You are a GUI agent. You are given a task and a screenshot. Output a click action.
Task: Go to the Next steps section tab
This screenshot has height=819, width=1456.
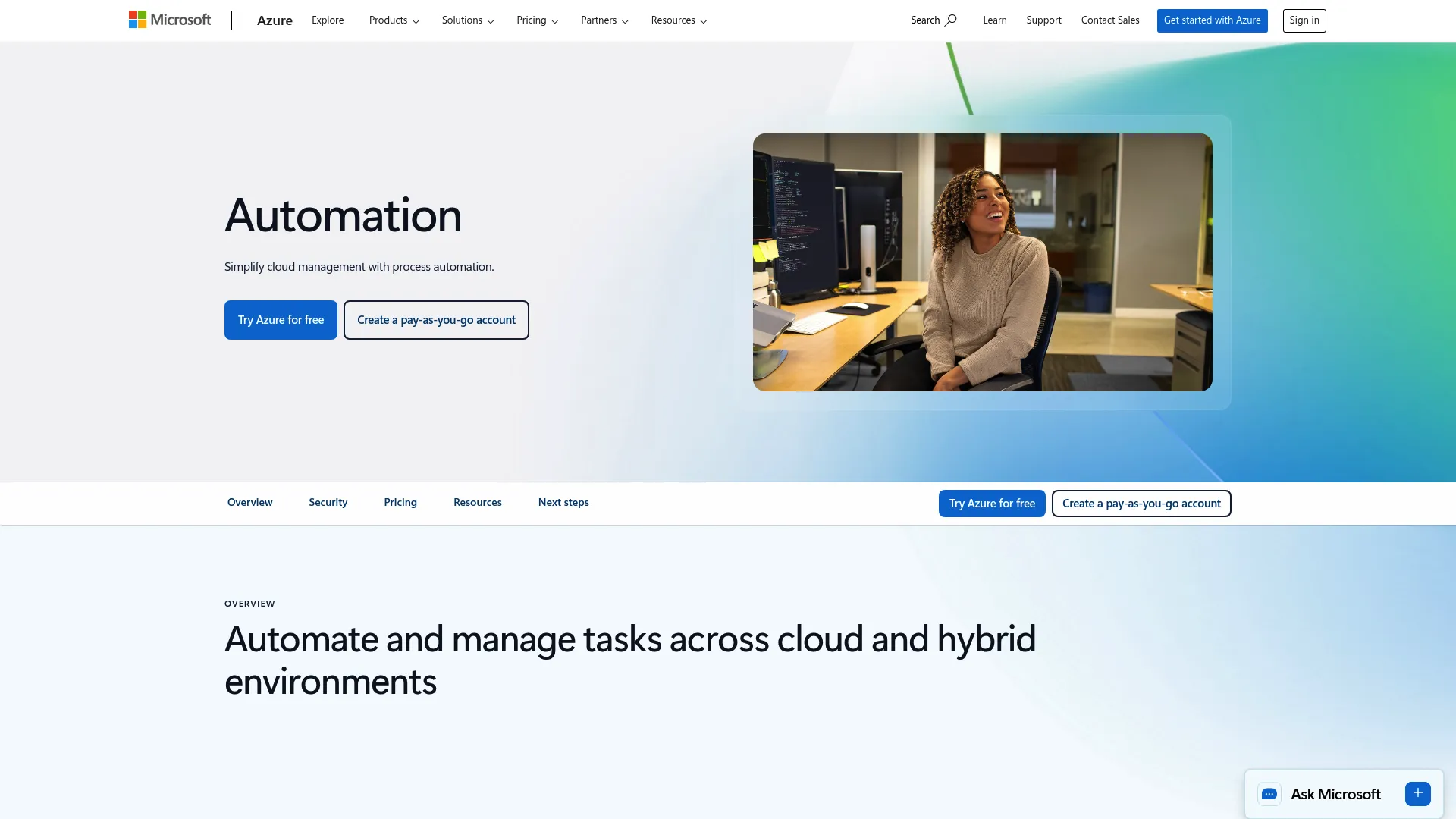(x=563, y=503)
